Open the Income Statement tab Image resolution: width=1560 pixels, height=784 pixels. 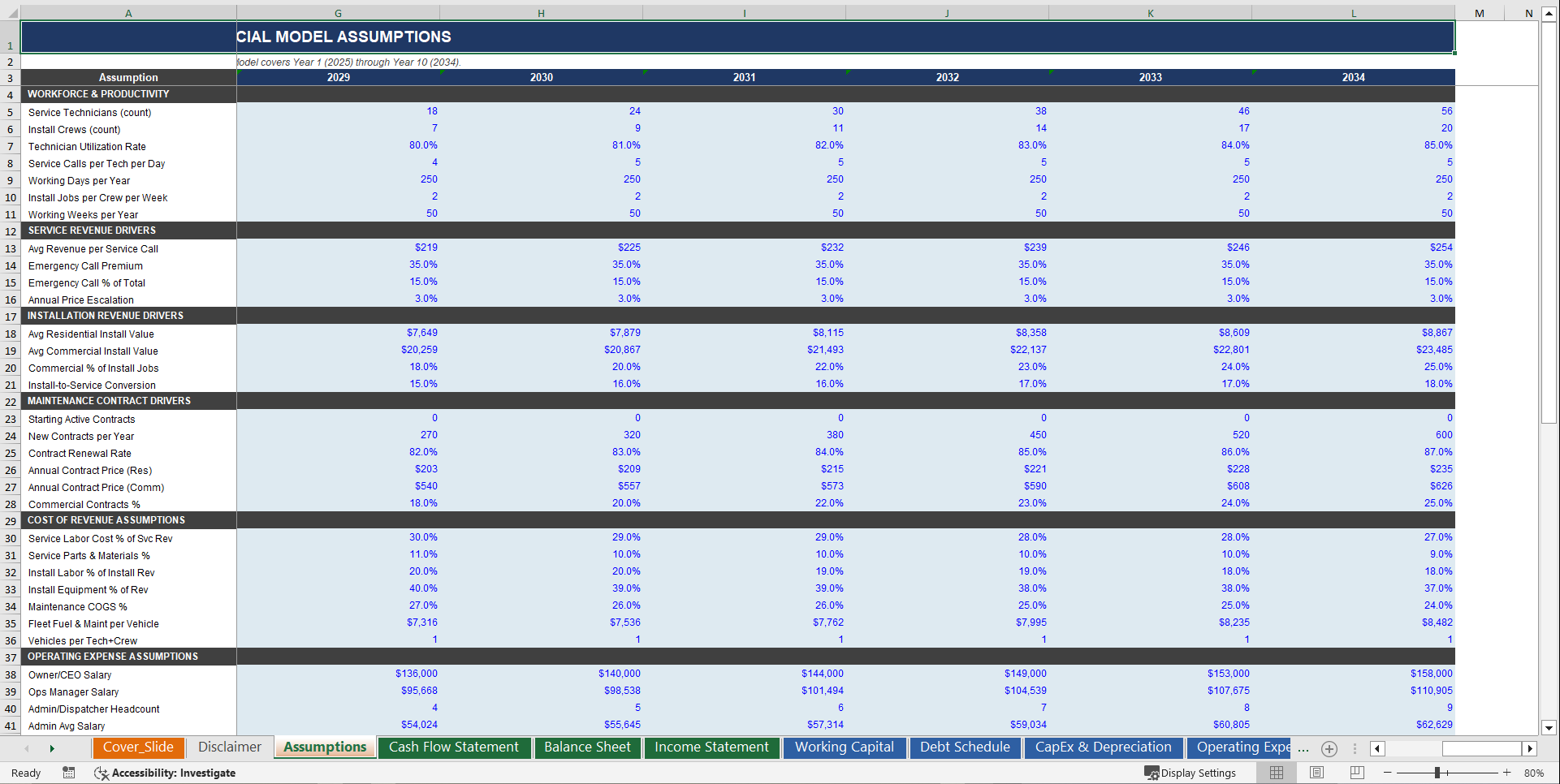click(711, 747)
